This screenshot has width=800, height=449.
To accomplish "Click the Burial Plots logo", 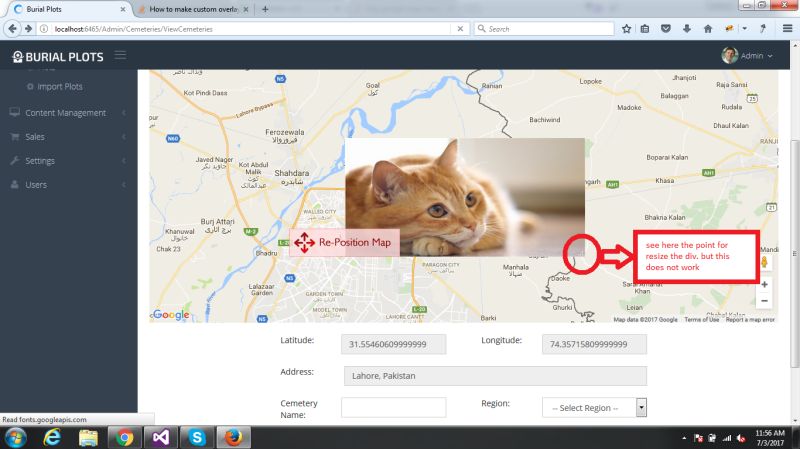I will (58, 57).
